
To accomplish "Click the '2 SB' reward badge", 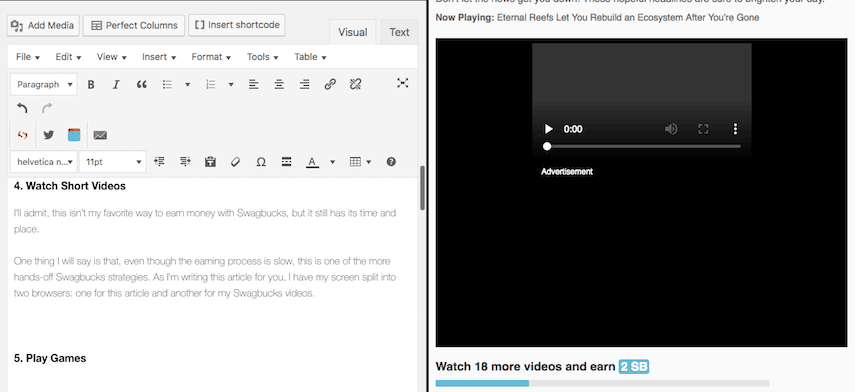I will tap(634, 366).
